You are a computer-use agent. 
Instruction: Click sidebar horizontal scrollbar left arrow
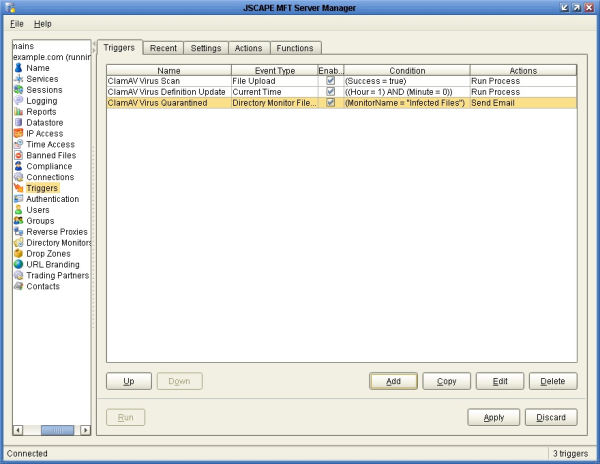pos(18,430)
